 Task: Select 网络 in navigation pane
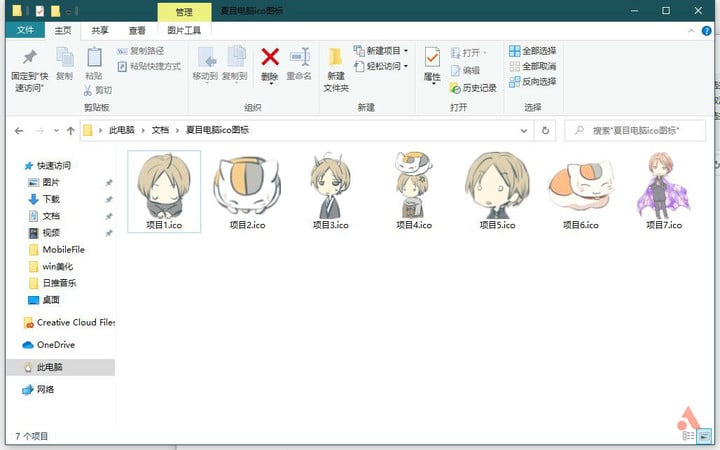click(x=45, y=389)
